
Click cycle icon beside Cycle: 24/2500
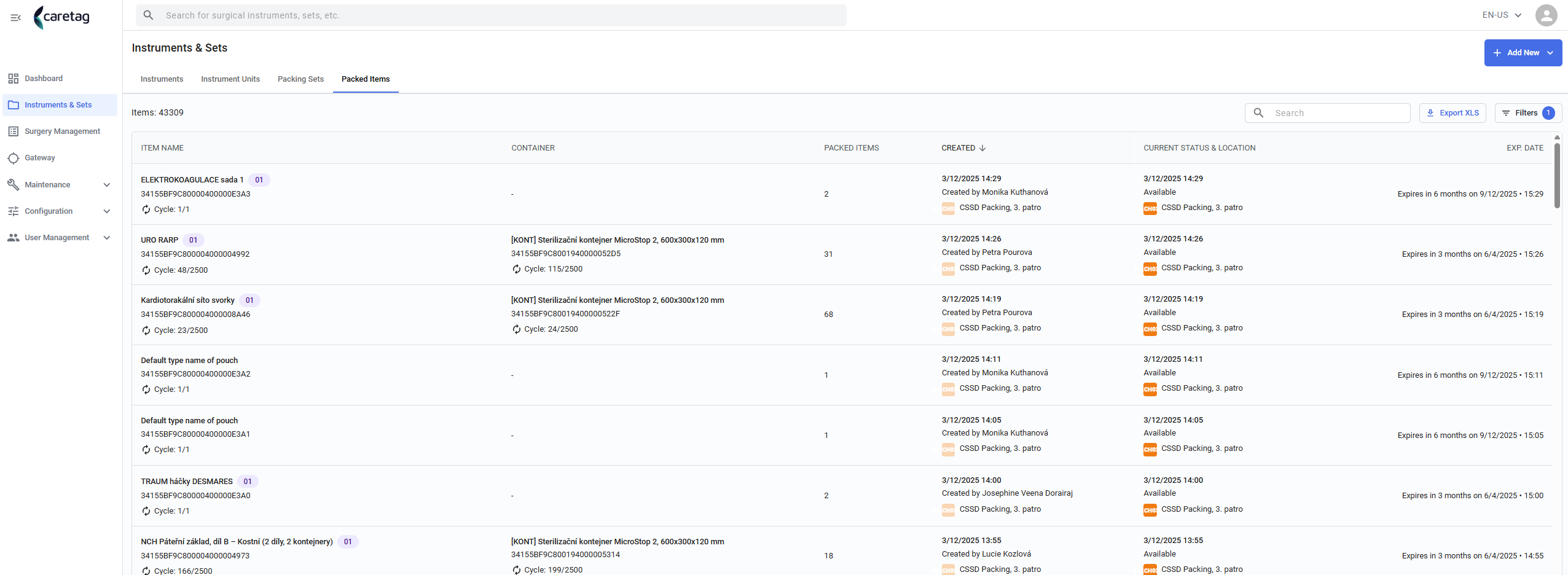tap(517, 329)
